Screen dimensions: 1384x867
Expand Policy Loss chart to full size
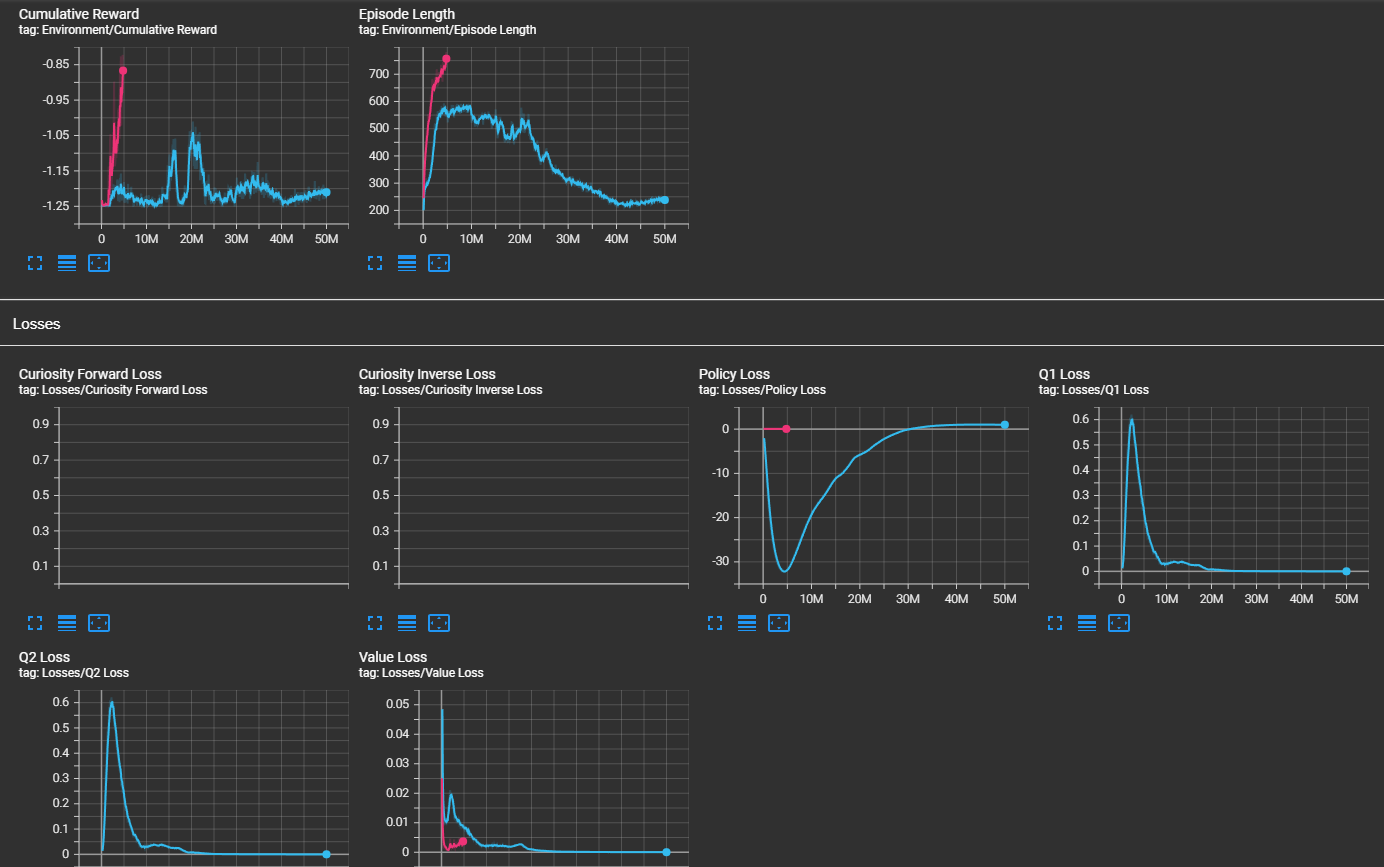click(716, 623)
